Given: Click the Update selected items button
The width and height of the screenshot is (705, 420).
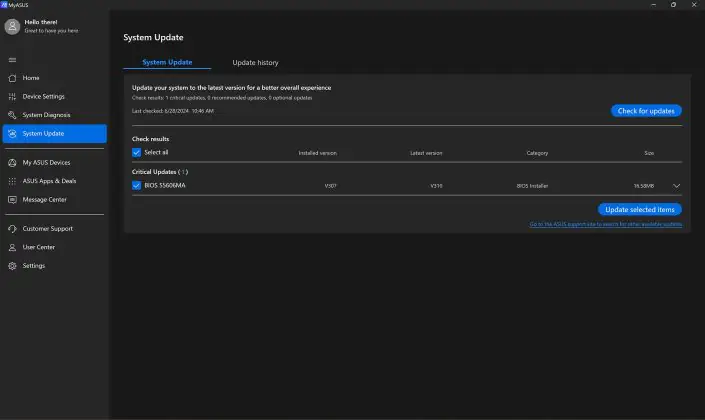Looking at the screenshot, I should tap(640, 210).
